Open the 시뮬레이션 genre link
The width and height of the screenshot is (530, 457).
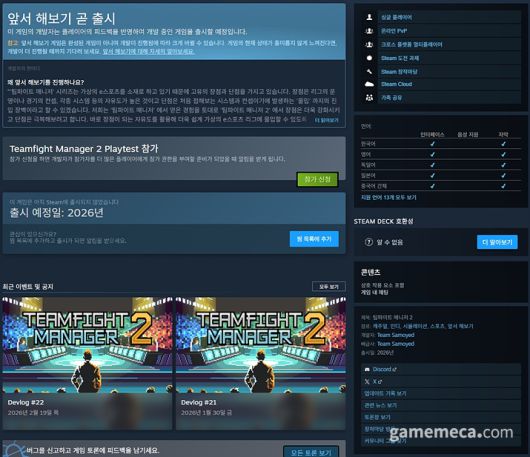click(x=415, y=326)
